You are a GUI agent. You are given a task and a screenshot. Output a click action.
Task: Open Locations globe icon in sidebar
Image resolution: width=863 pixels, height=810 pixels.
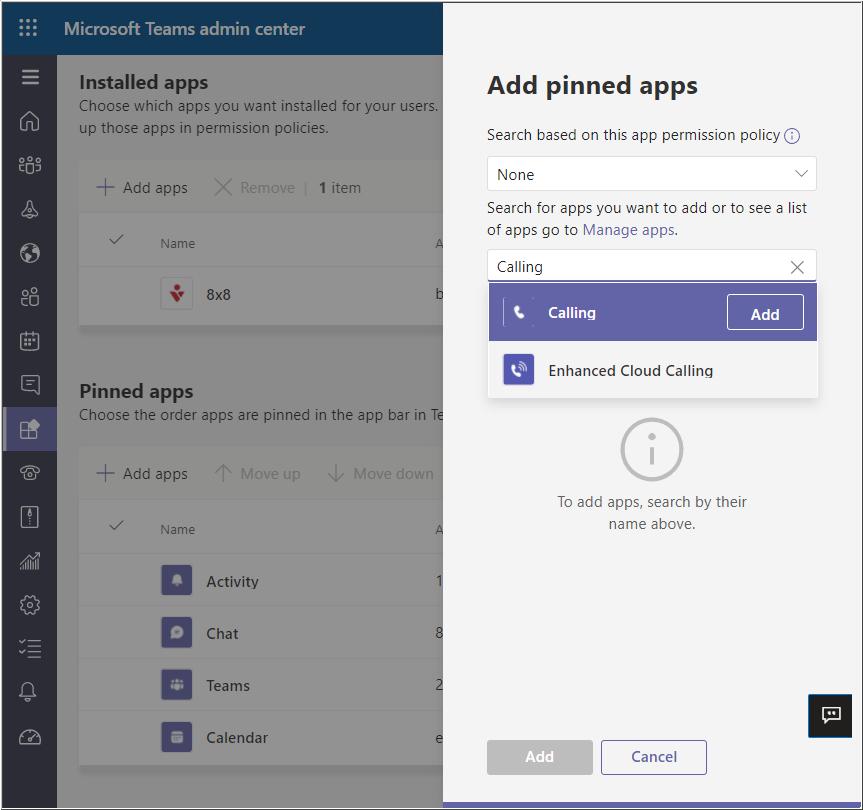[30, 253]
